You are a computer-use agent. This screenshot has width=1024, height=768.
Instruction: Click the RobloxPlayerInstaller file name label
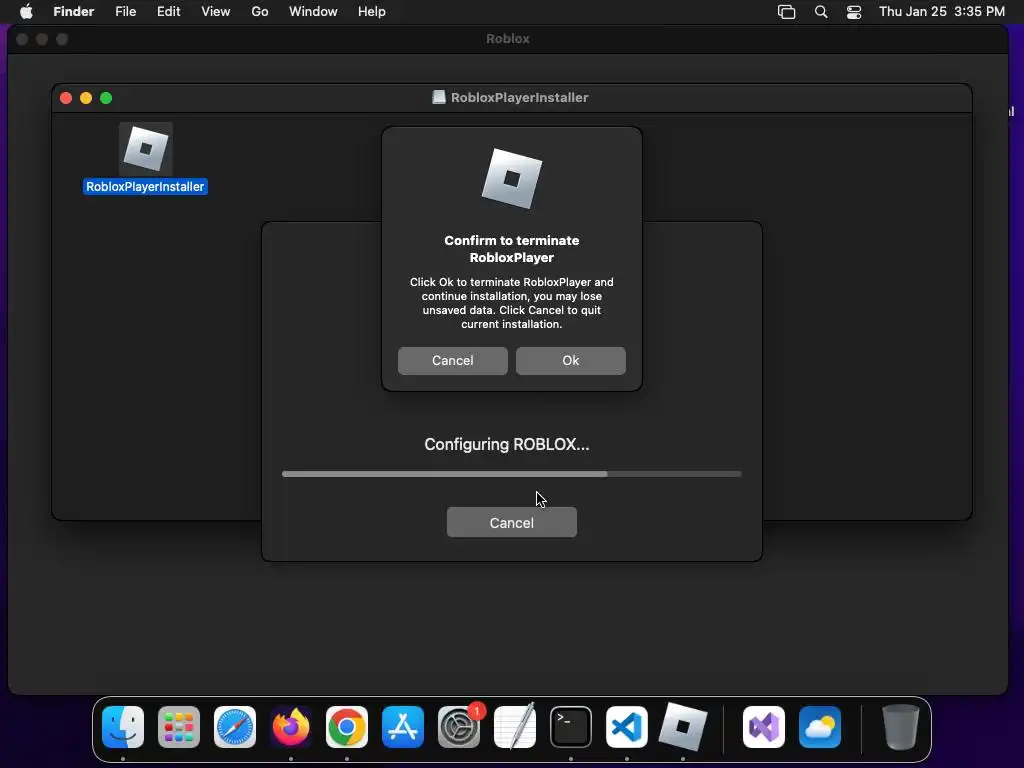(145, 187)
